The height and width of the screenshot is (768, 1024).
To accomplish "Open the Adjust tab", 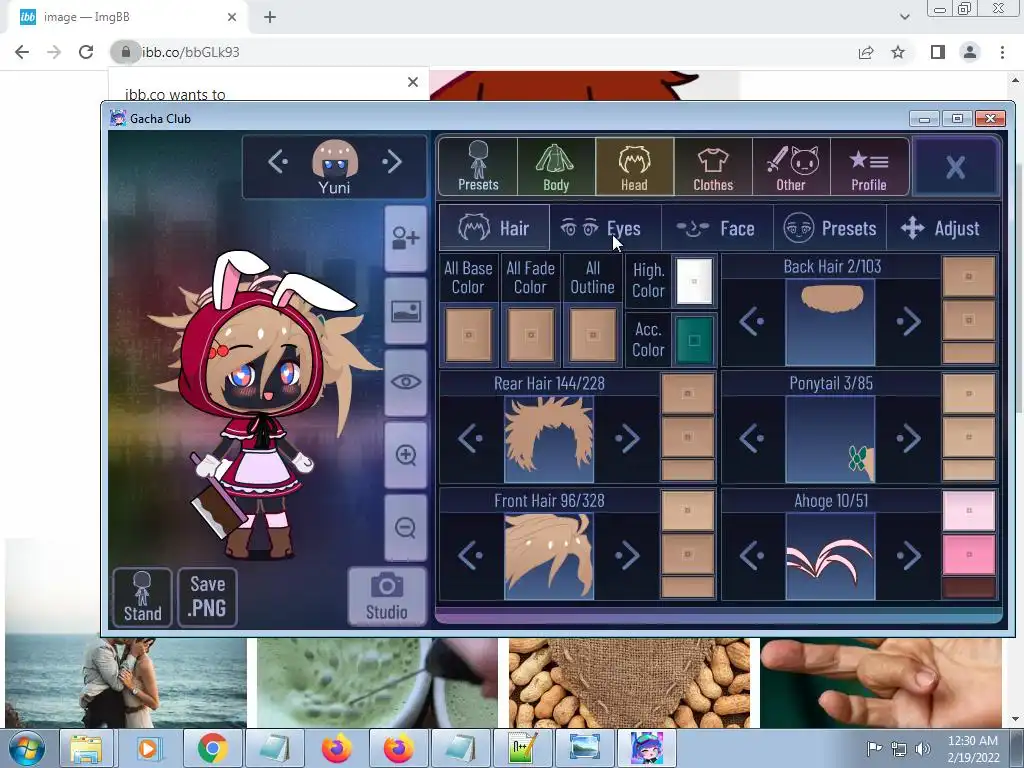I will point(942,228).
